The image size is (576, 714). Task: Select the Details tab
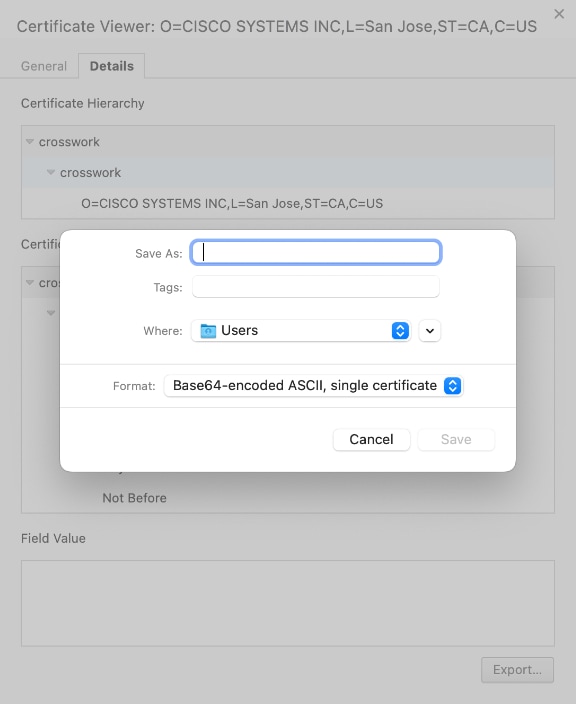click(112, 66)
